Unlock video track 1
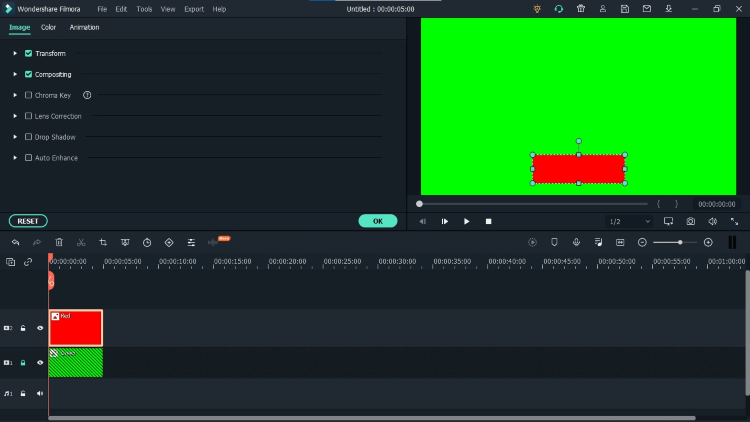This screenshot has height=422, width=750. (23, 363)
